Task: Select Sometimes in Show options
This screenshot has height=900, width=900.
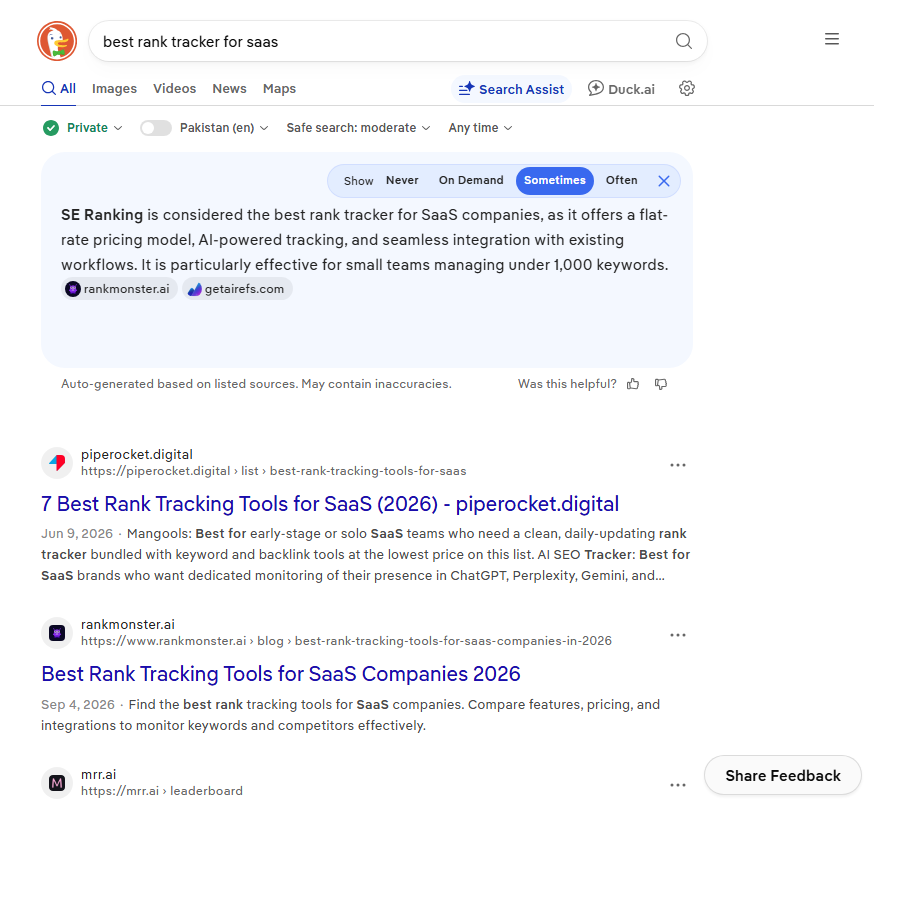Action: (x=554, y=181)
